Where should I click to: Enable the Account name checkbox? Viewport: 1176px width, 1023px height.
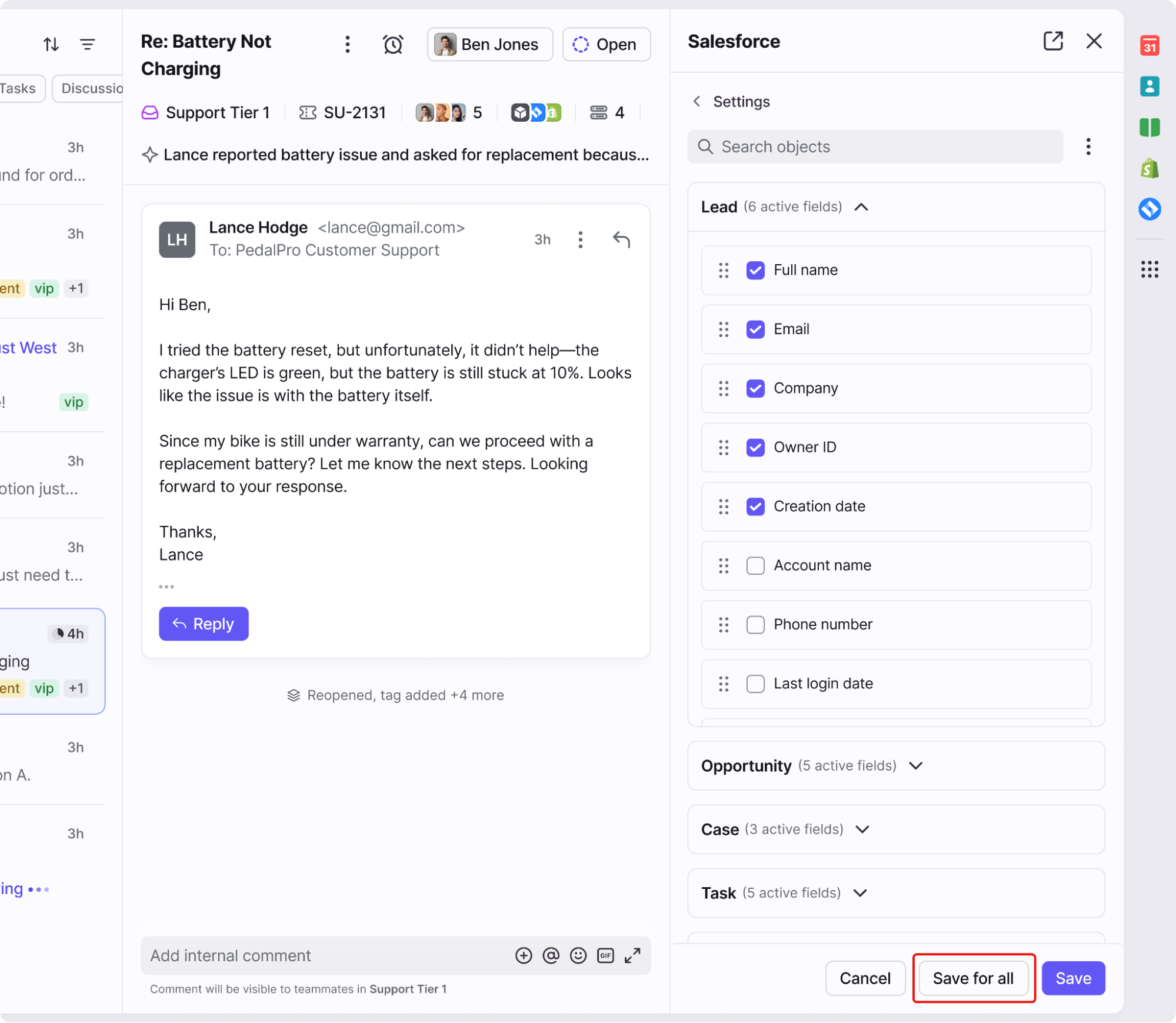[x=755, y=565]
